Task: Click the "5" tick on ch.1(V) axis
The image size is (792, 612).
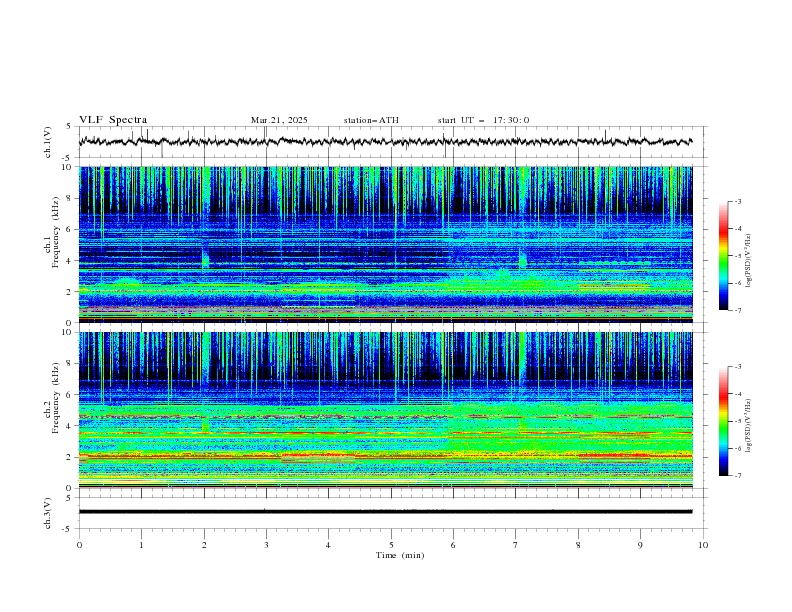Action: point(69,126)
